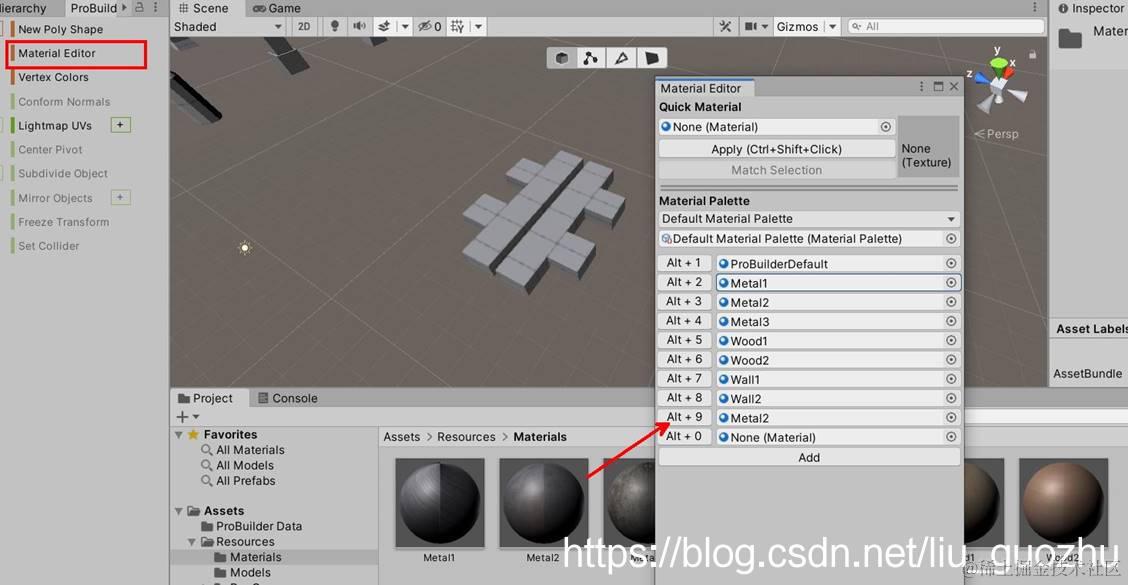Open picker circle for Wall2 slot

[x=951, y=398]
